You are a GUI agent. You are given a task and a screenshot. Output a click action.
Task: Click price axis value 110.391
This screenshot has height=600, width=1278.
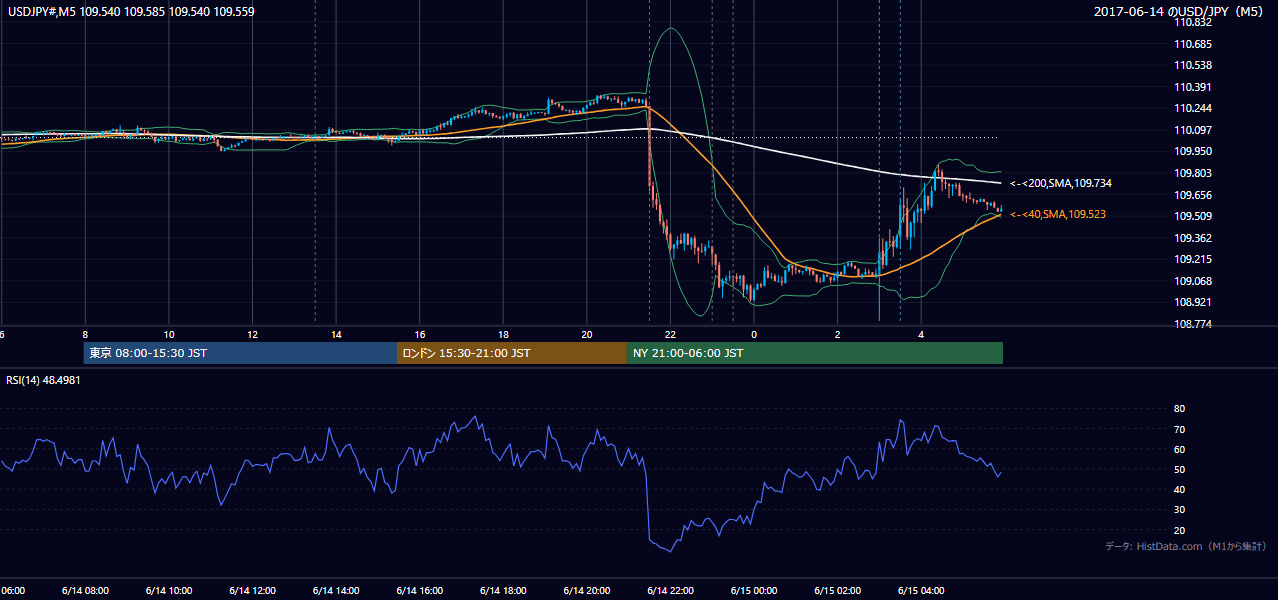click(x=1194, y=87)
